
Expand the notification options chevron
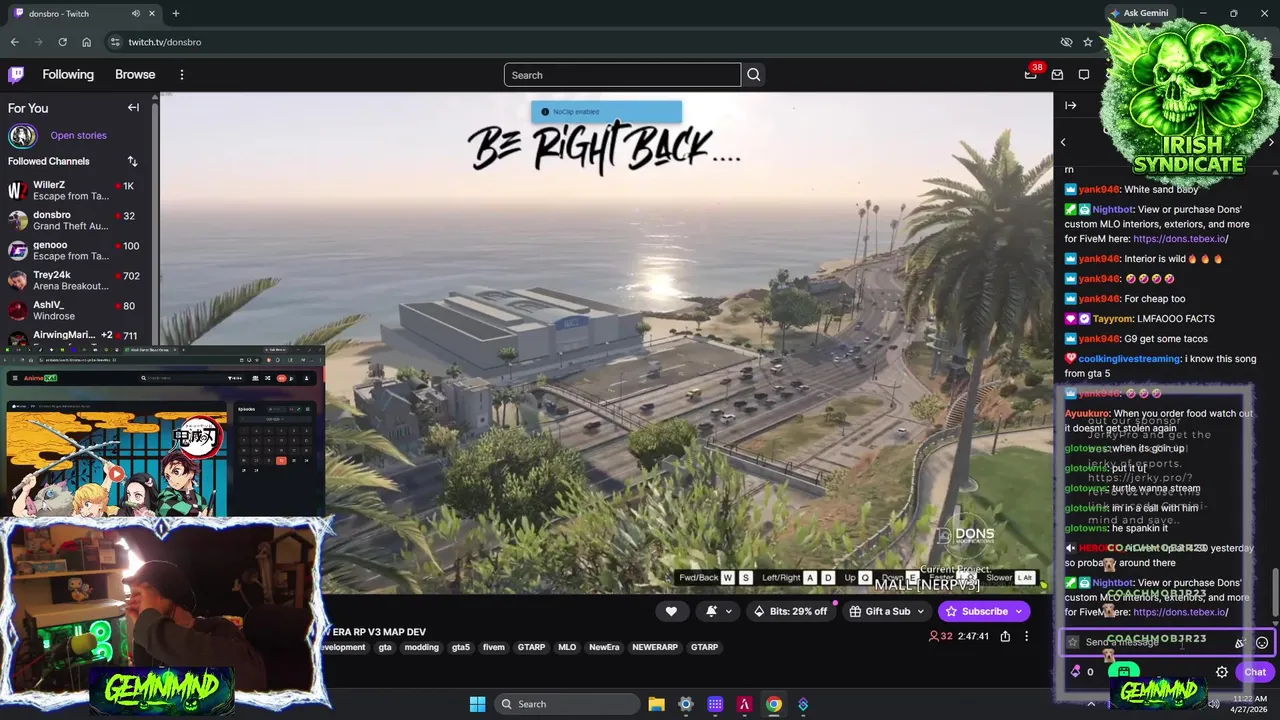point(728,611)
